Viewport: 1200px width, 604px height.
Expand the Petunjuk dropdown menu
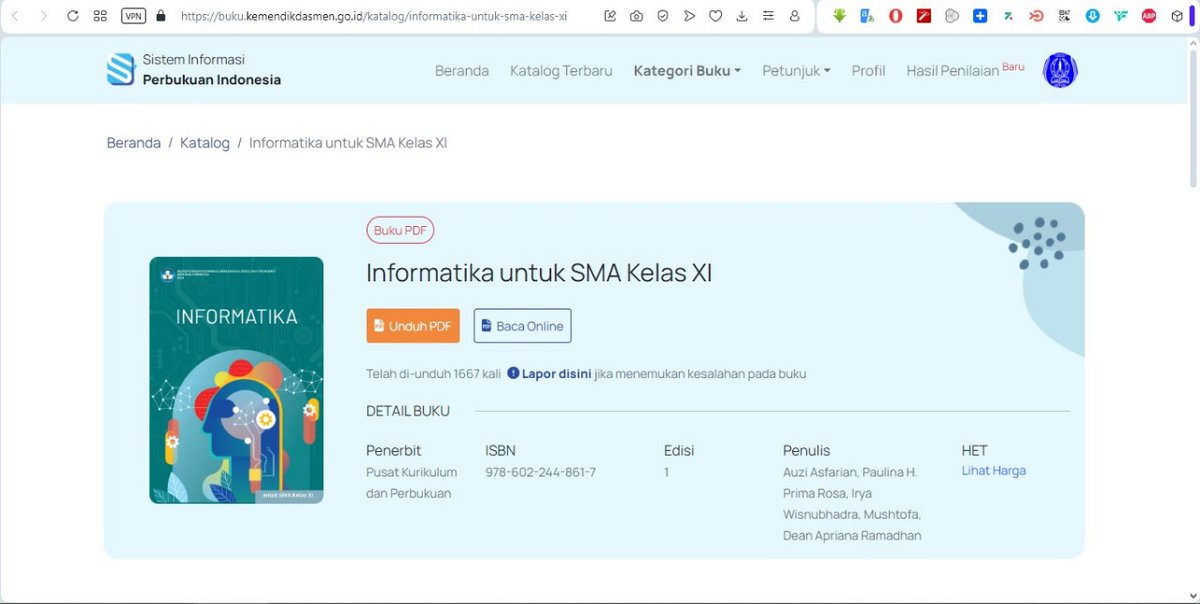pos(795,71)
